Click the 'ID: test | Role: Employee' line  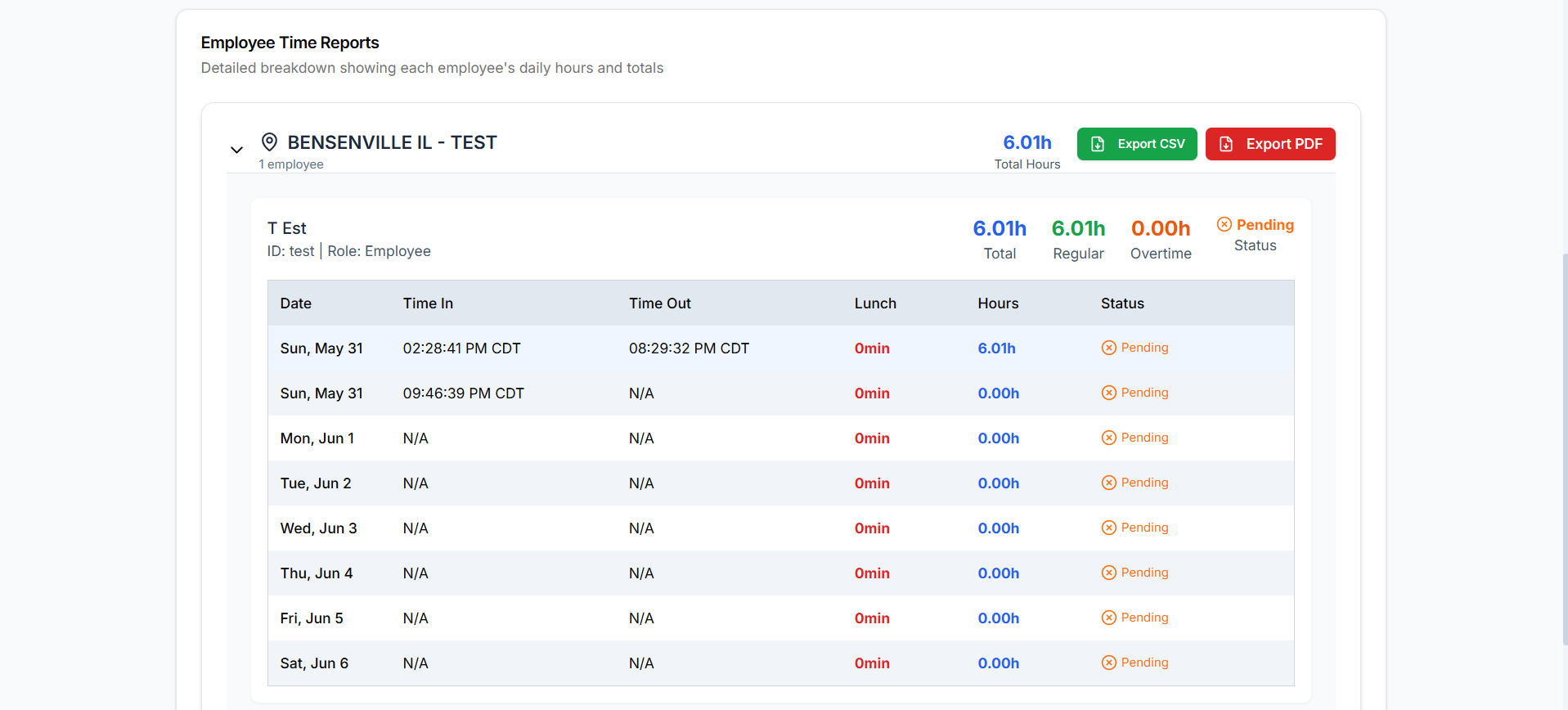pos(348,251)
